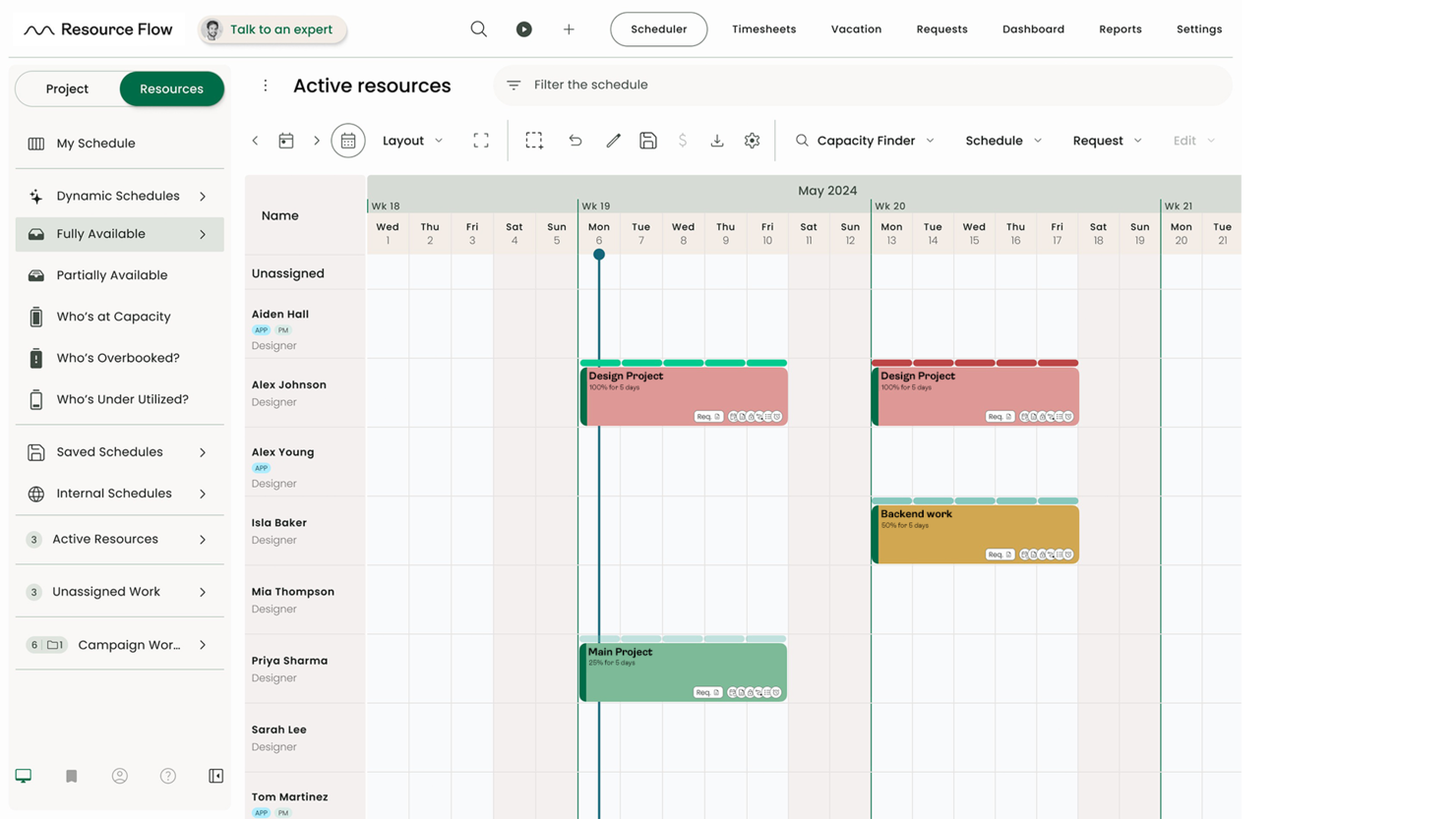1456x819 pixels.
Task: Open the Settings tab
Action: coord(1199,29)
